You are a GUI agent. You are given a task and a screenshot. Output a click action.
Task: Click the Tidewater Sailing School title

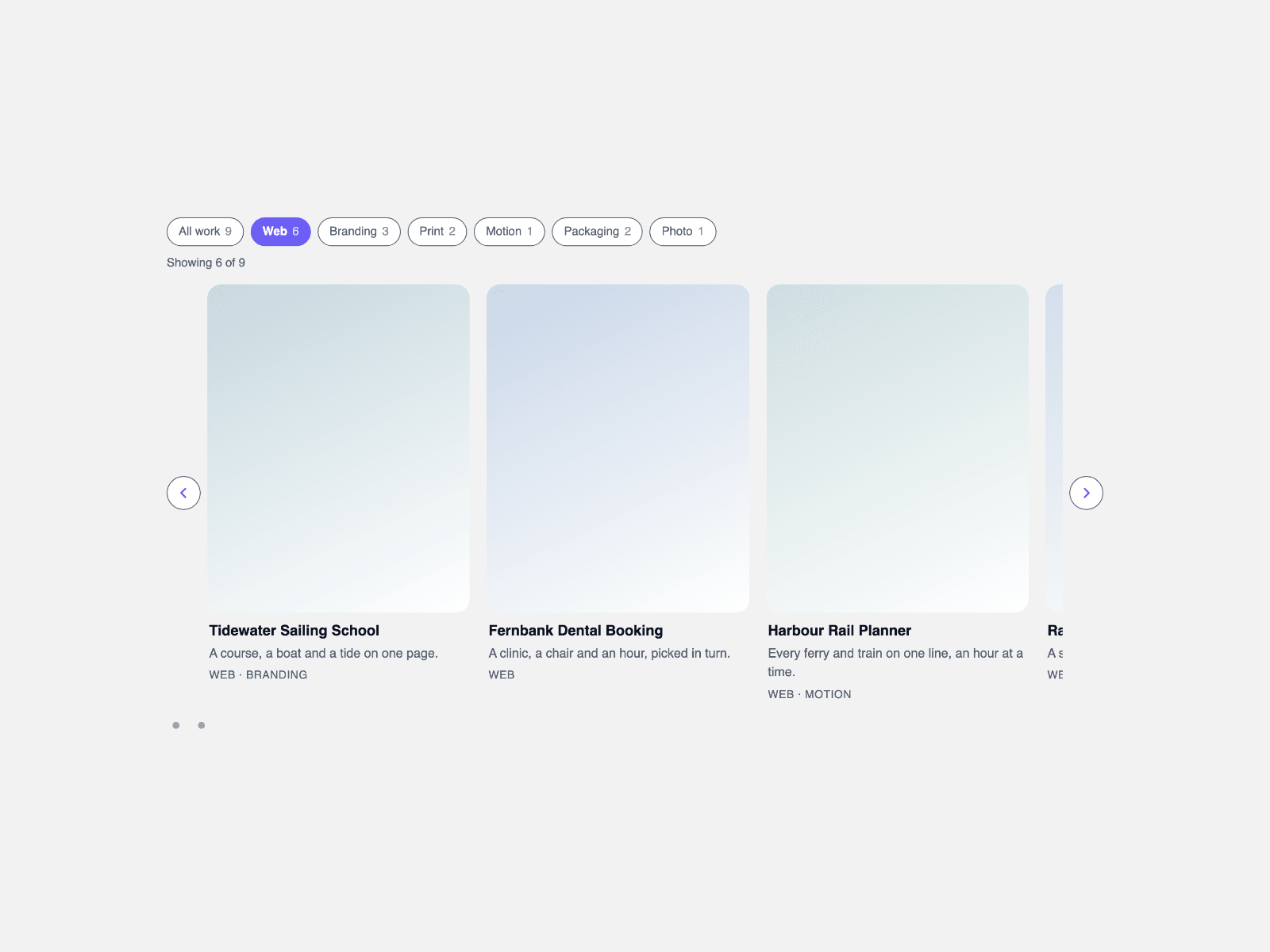click(x=294, y=631)
